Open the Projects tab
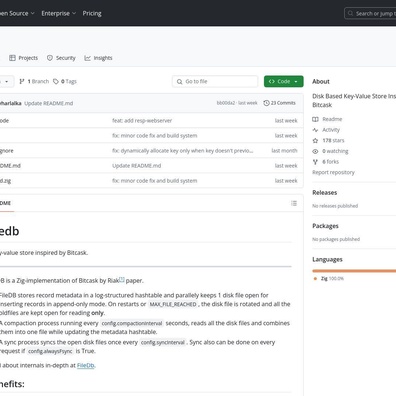Screen dimensions: 396x396 (x=23, y=58)
